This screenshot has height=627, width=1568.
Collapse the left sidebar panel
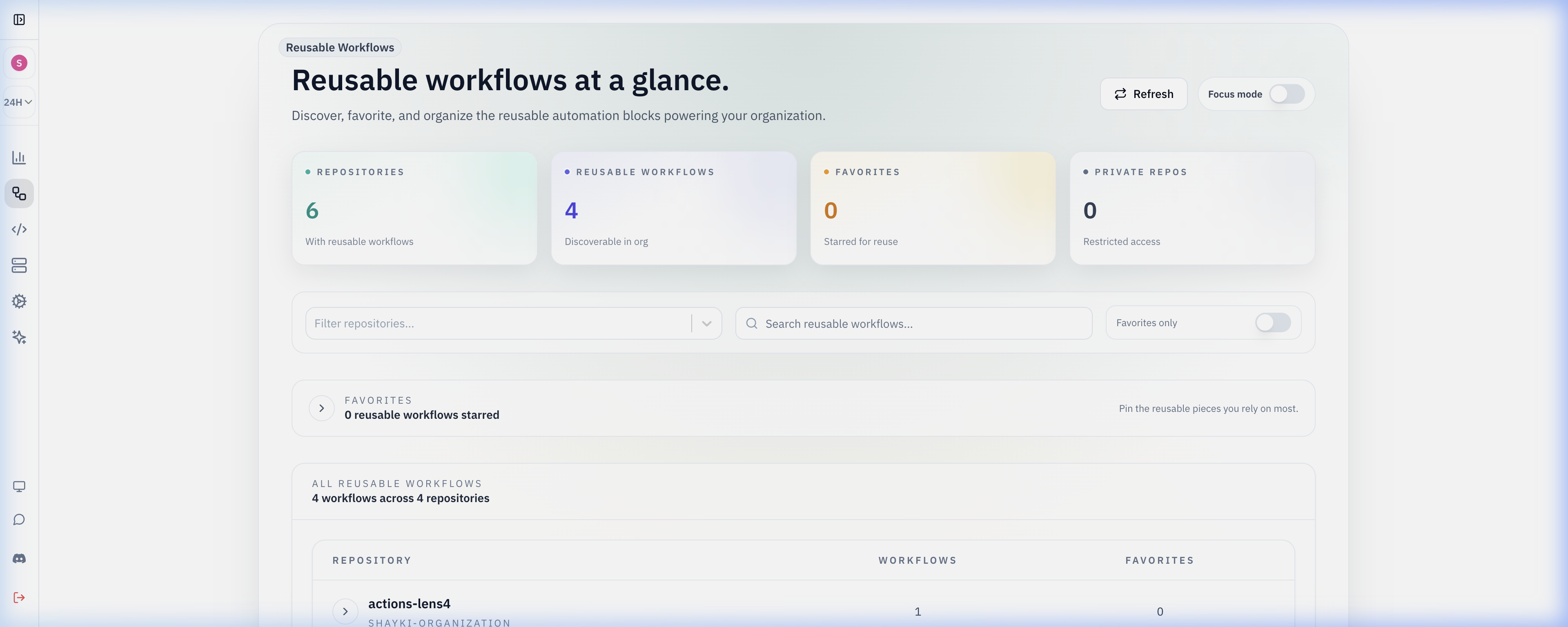pyautogui.click(x=20, y=20)
